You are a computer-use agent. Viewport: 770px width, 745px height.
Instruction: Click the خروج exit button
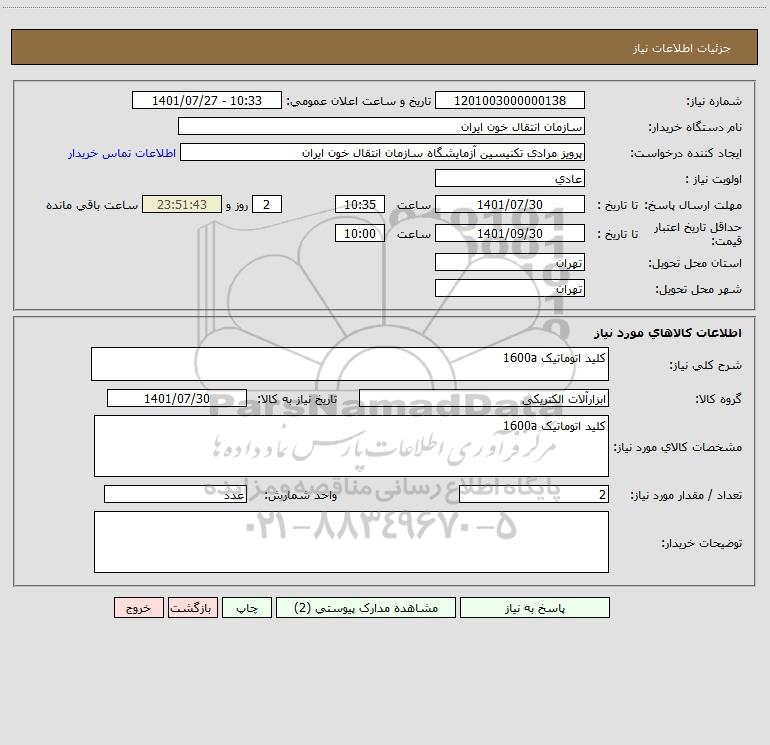tap(138, 607)
